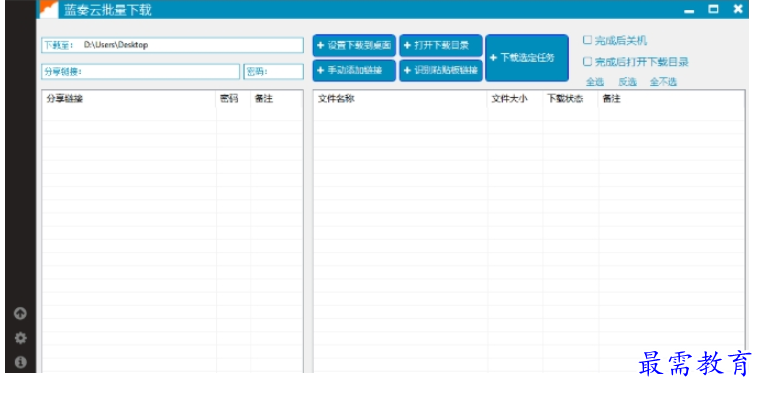Enable 完成后关机 checkbox
This screenshot has height=395, width=760.
587,40
